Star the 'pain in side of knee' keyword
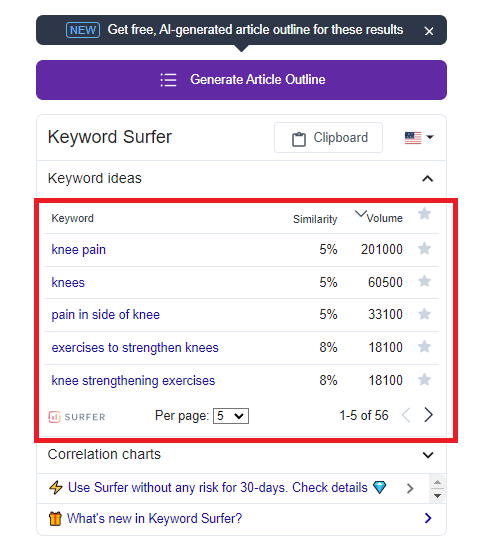Viewport: 484px width, 545px height. (424, 314)
